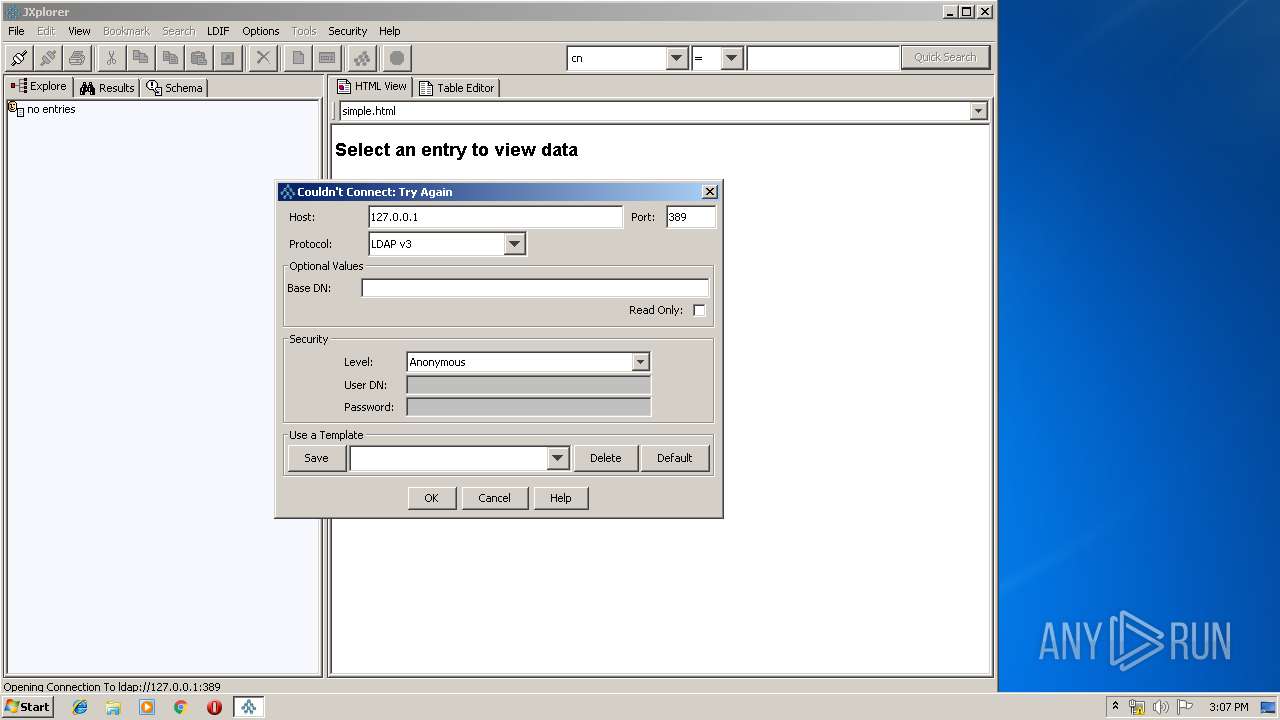Click the Show Desktop button
The height and width of the screenshot is (720, 1280).
pos(1270,707)
